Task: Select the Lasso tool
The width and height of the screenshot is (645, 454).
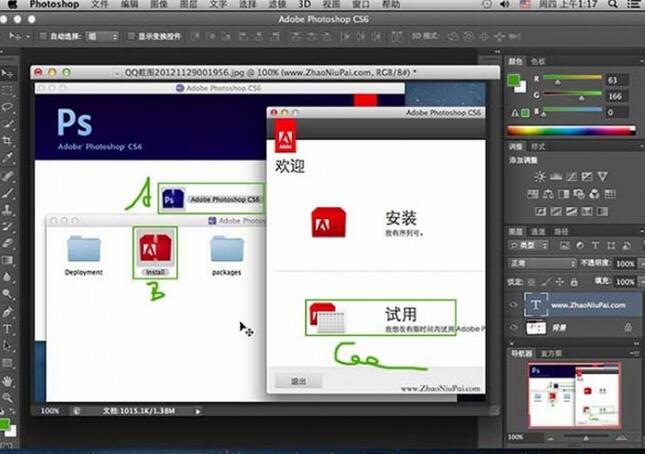Action: click(x=7, y=107)
